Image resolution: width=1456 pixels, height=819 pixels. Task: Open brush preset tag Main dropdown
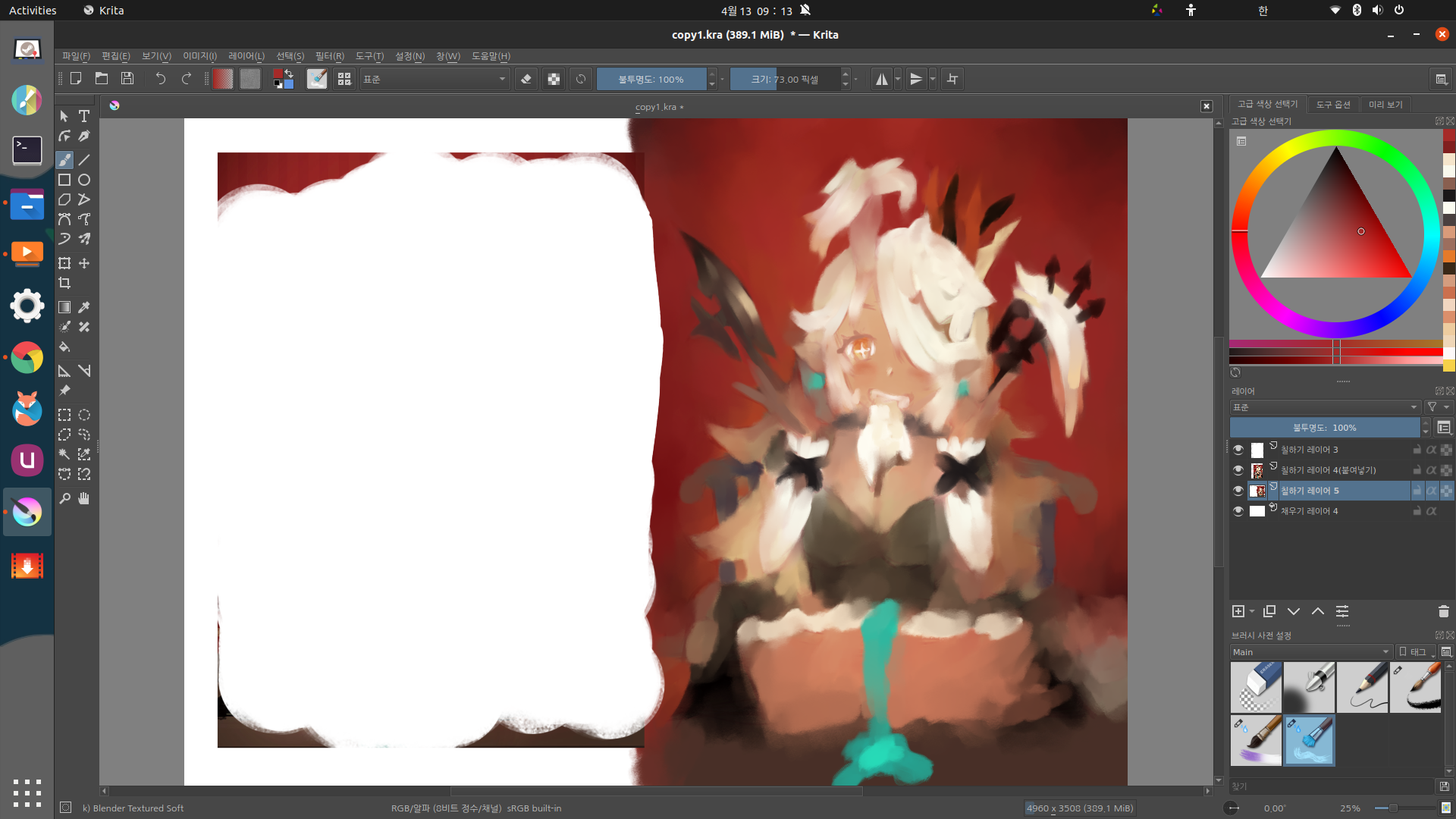[1311, 652]
